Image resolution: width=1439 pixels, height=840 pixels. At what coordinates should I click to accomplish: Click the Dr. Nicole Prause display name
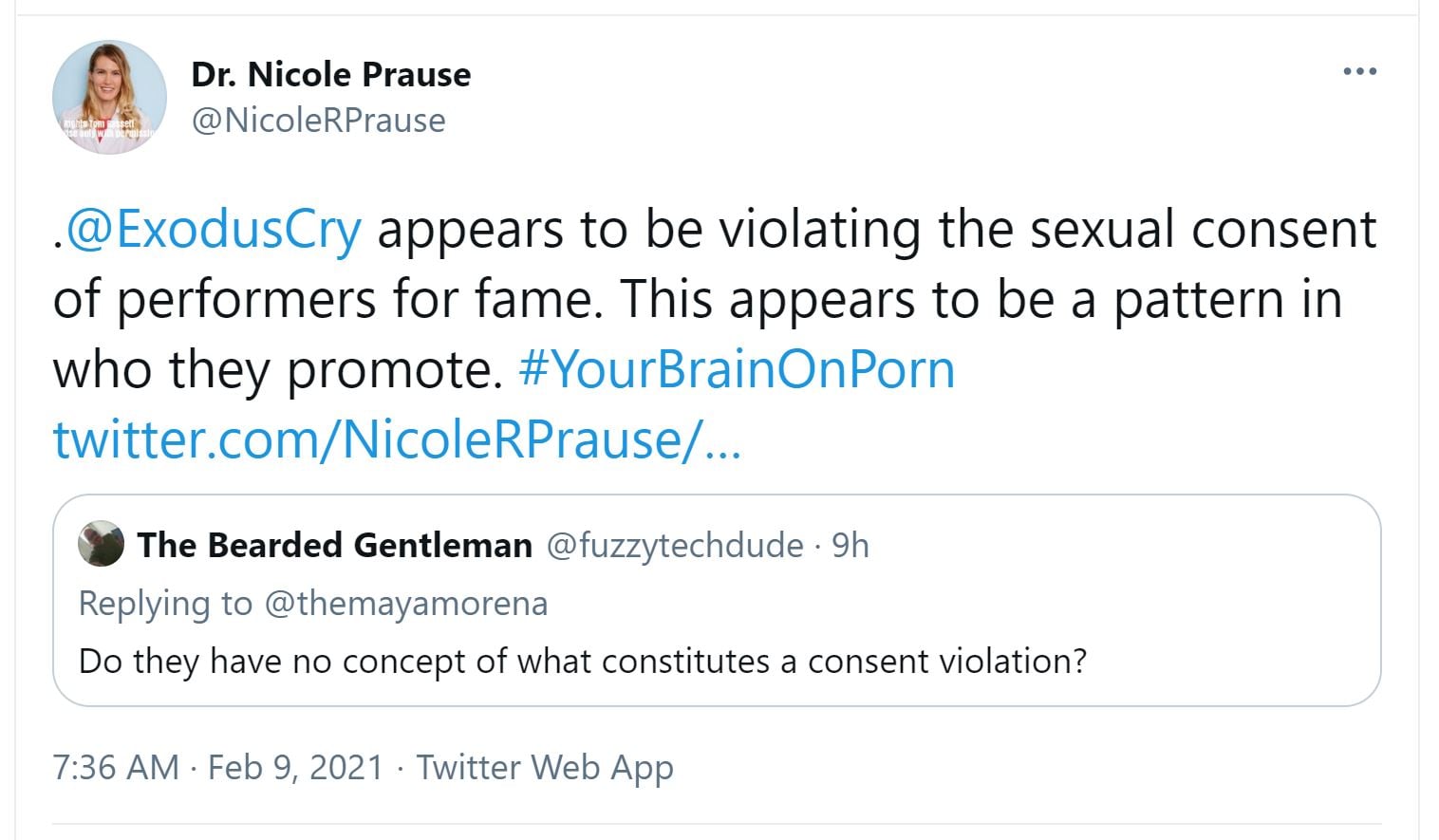[x=330, y=74]
